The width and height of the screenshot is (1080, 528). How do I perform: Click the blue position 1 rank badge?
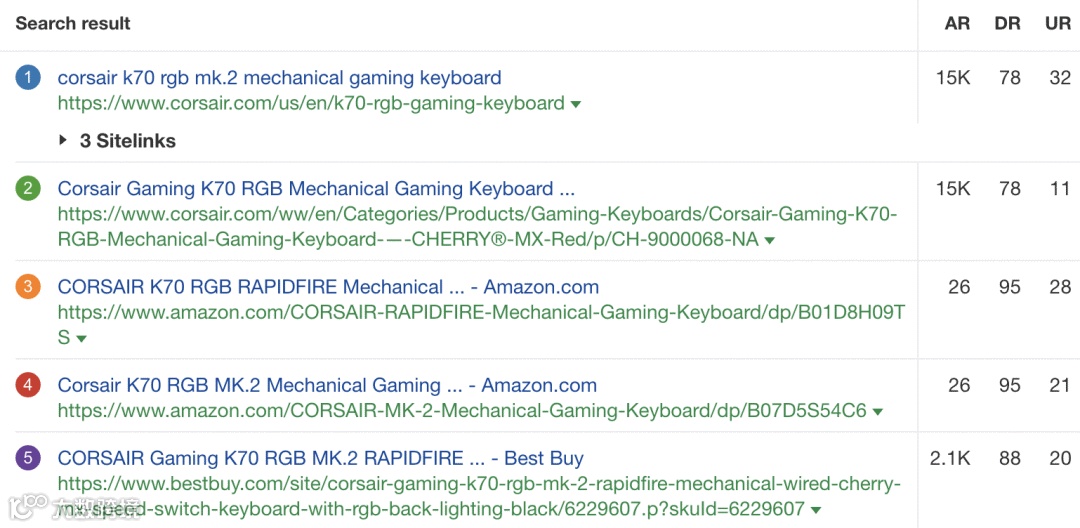(28, 78)
